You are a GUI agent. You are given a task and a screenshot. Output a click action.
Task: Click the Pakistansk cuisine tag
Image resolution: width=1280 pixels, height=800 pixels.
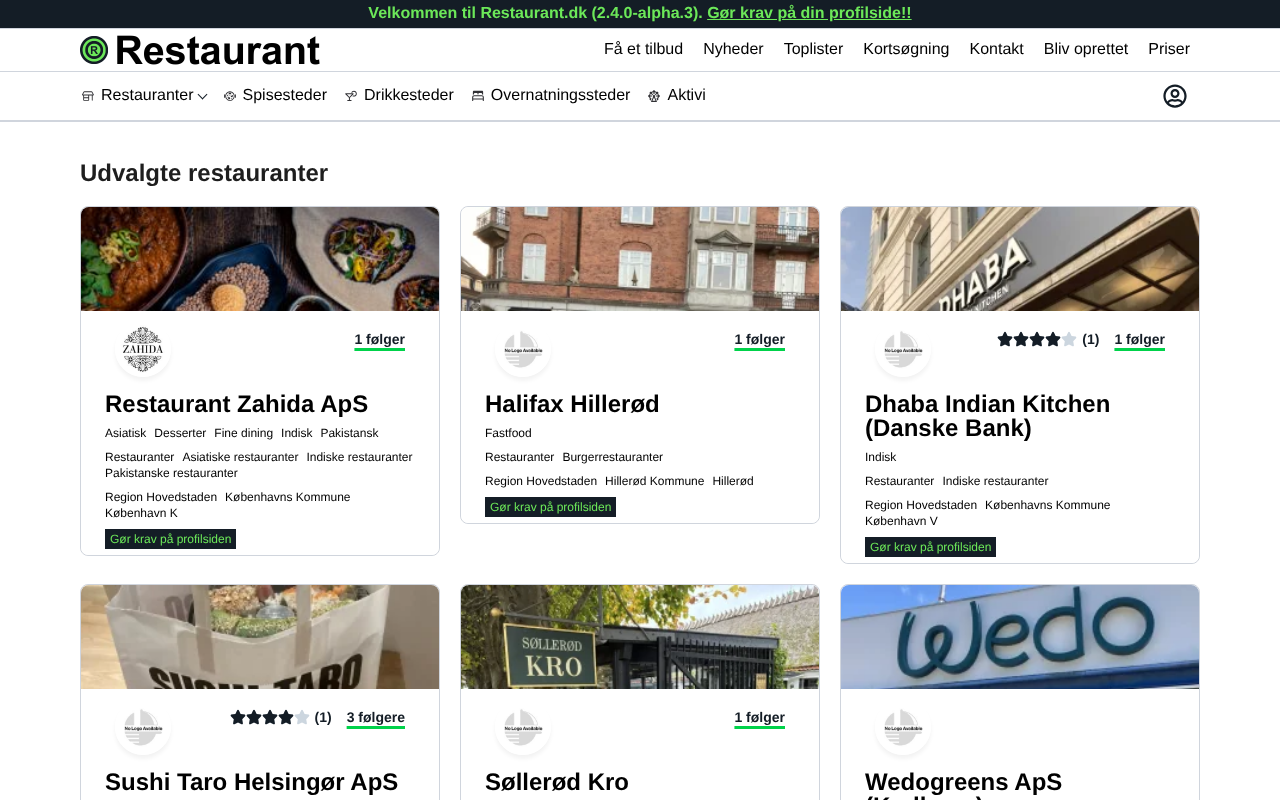[350, 433]
